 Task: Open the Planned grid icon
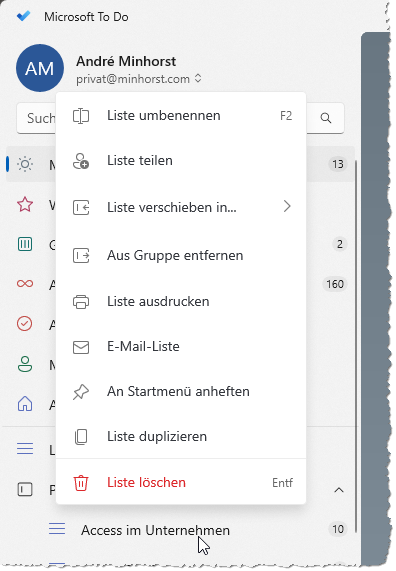pyautogui.click(x=25, y=244)
